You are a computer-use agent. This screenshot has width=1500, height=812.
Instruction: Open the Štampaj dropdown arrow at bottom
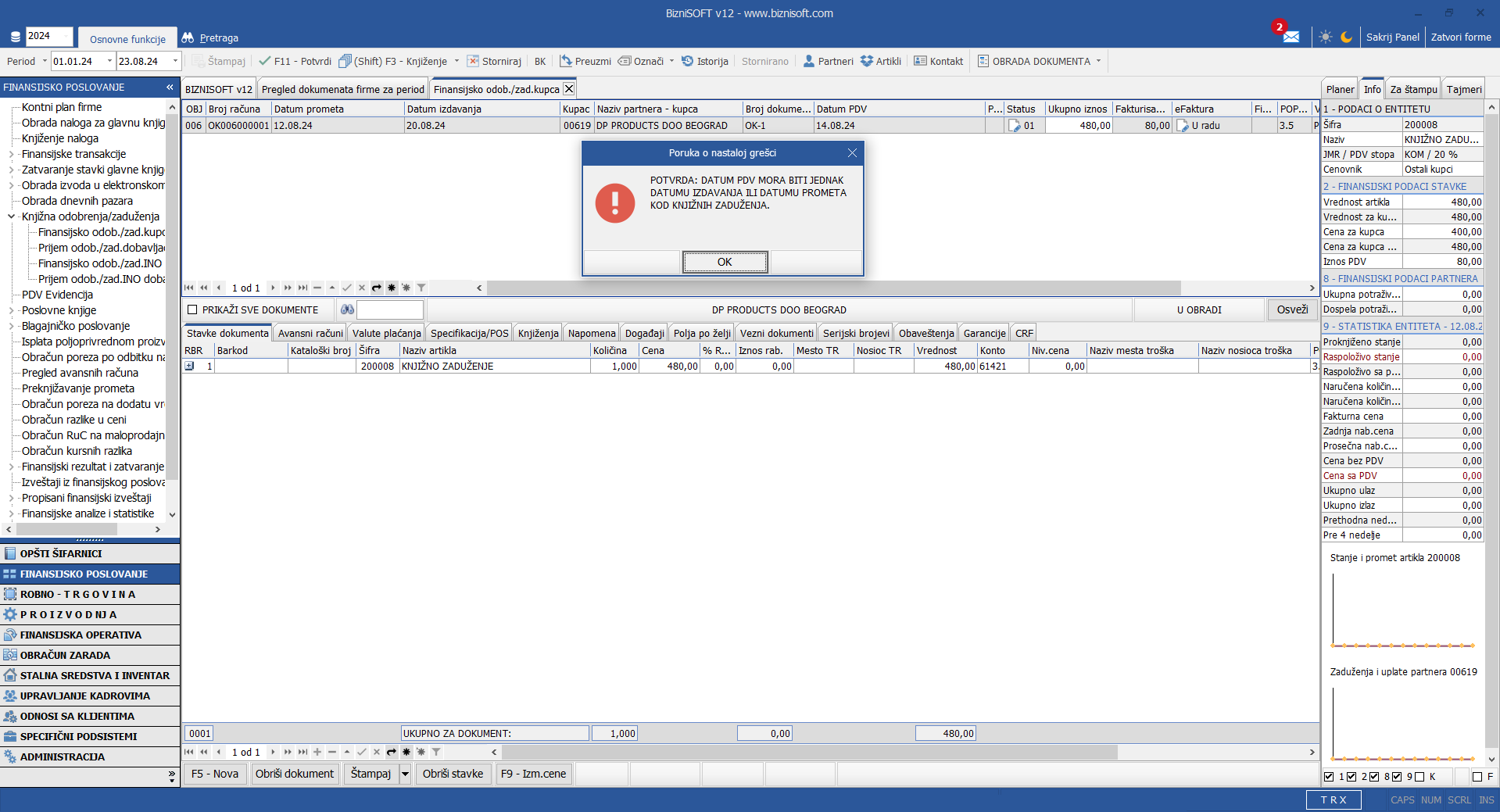tap(405, 774)
